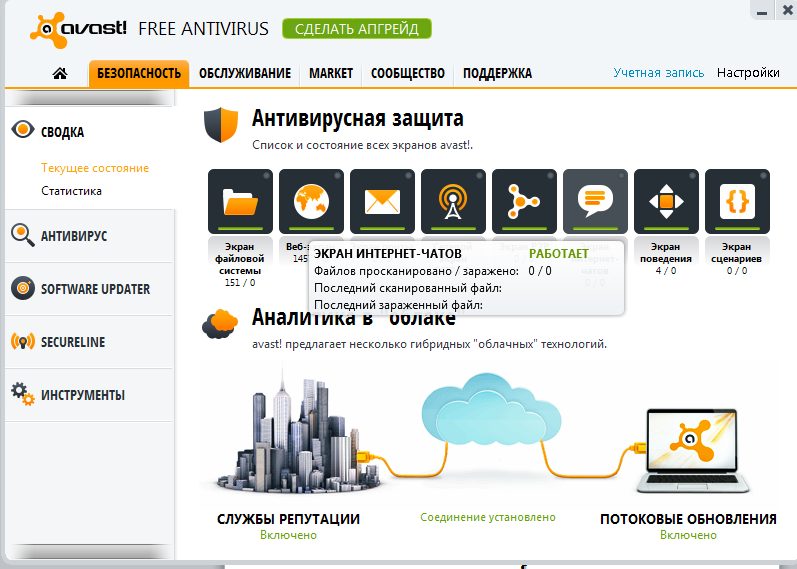The height and width of the screenshot is (569, 797).
Task: Click the Антивирусная защита heading
Action: 357,118
